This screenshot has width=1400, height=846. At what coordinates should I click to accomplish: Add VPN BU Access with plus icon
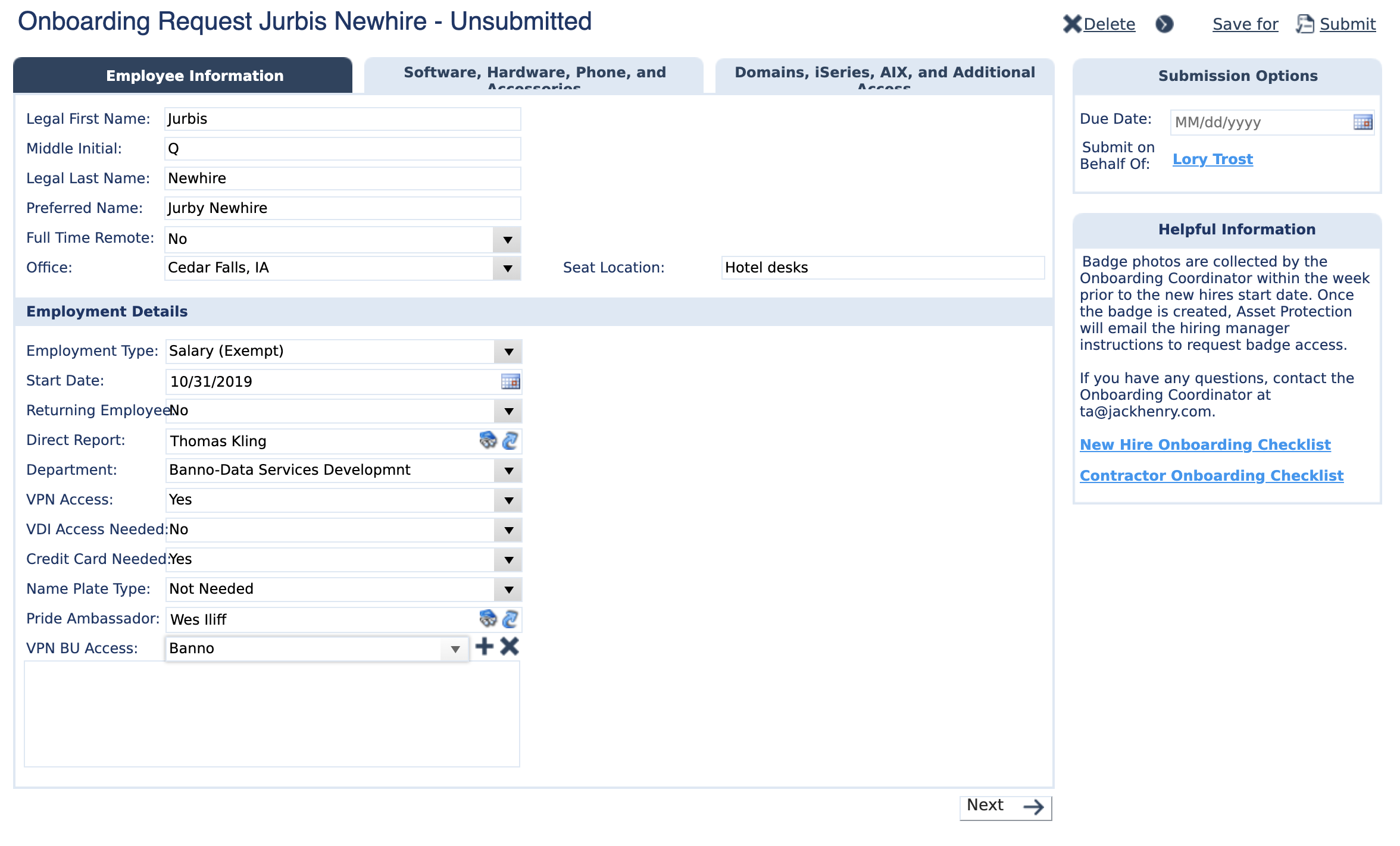coord(485,647)
